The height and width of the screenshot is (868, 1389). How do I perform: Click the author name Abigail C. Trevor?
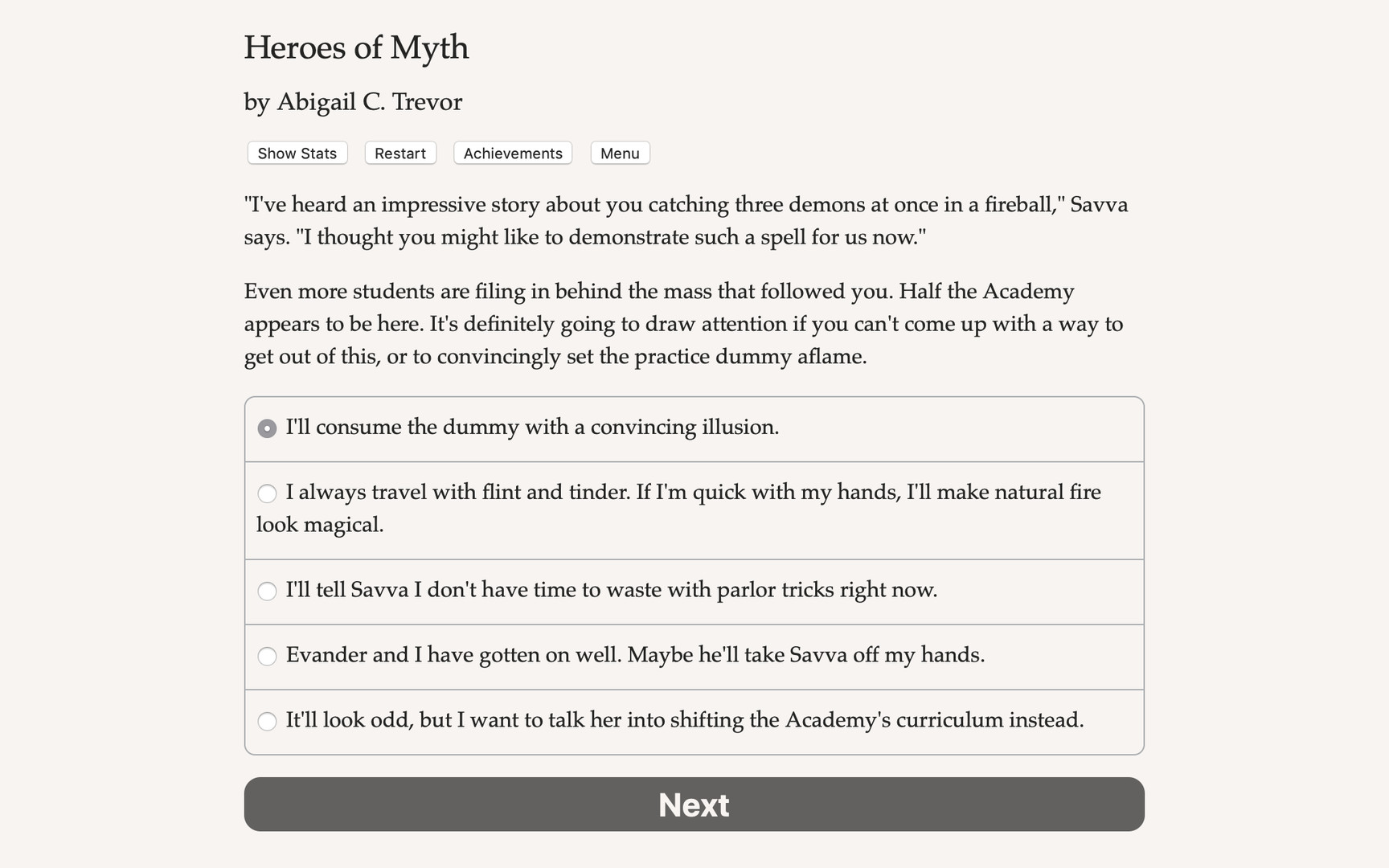click(353, 102)
